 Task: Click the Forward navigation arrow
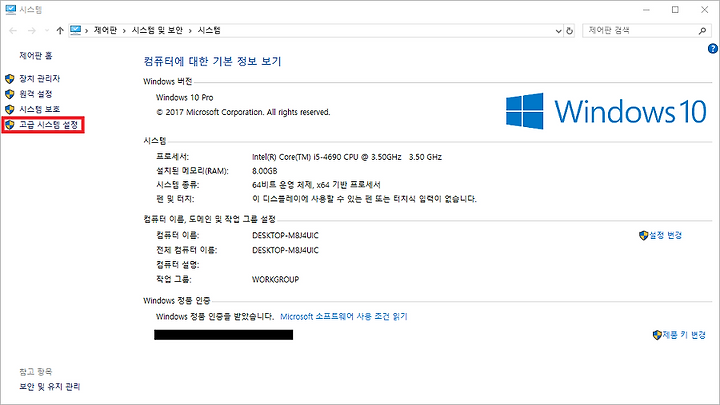32,30
